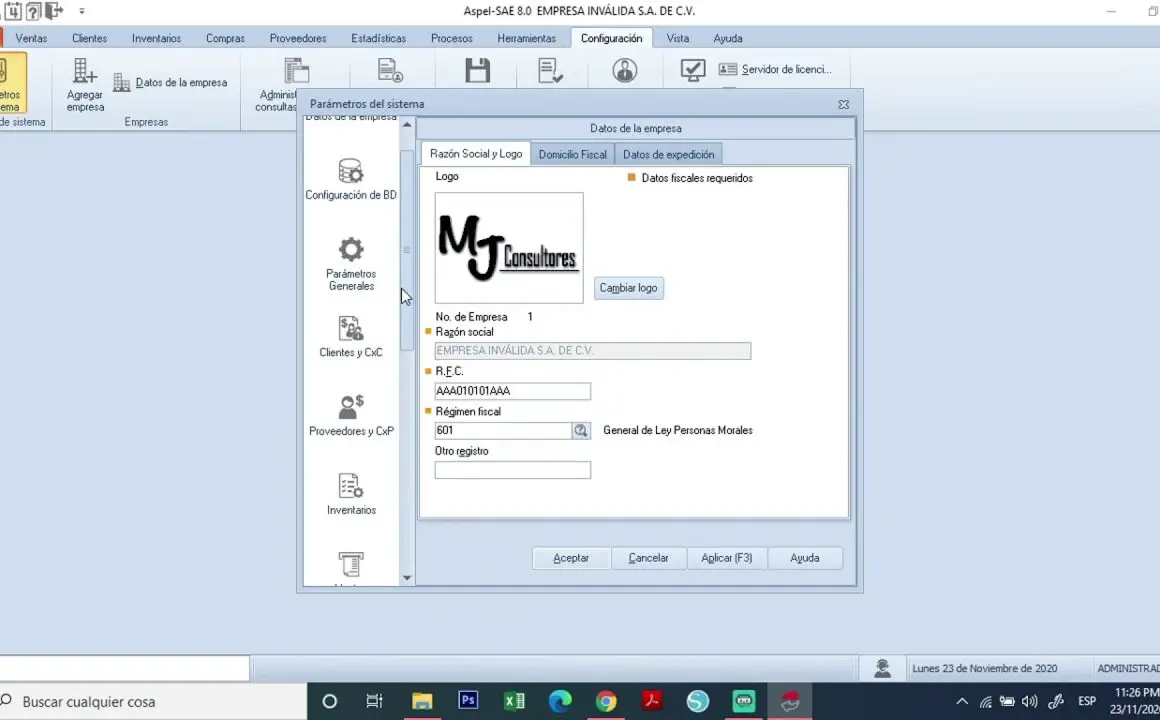This screenshot has height=720, width=1160.
Task: Open Excel from taskbar
Action: 513,701
